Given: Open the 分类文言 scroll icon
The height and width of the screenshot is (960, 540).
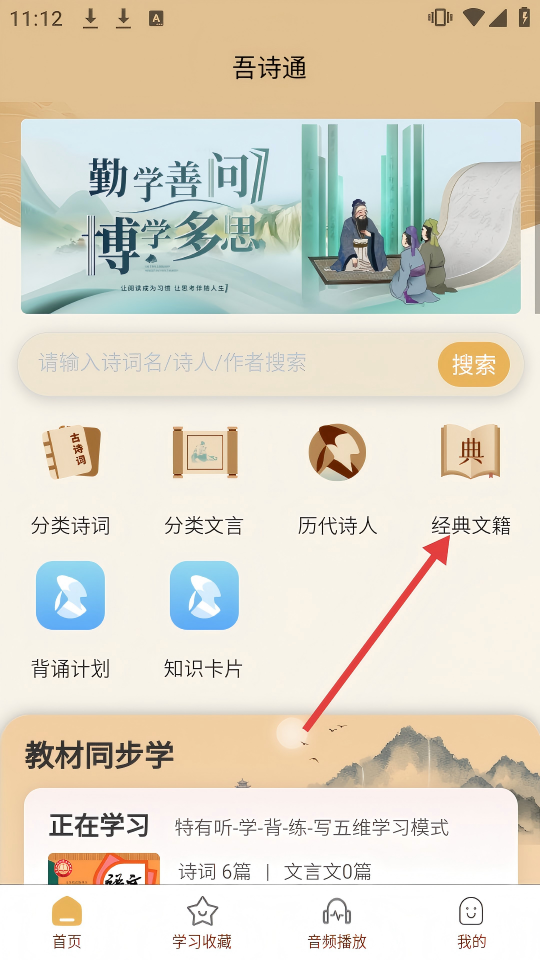Looking at the screenshot, I should coord(204,452).
